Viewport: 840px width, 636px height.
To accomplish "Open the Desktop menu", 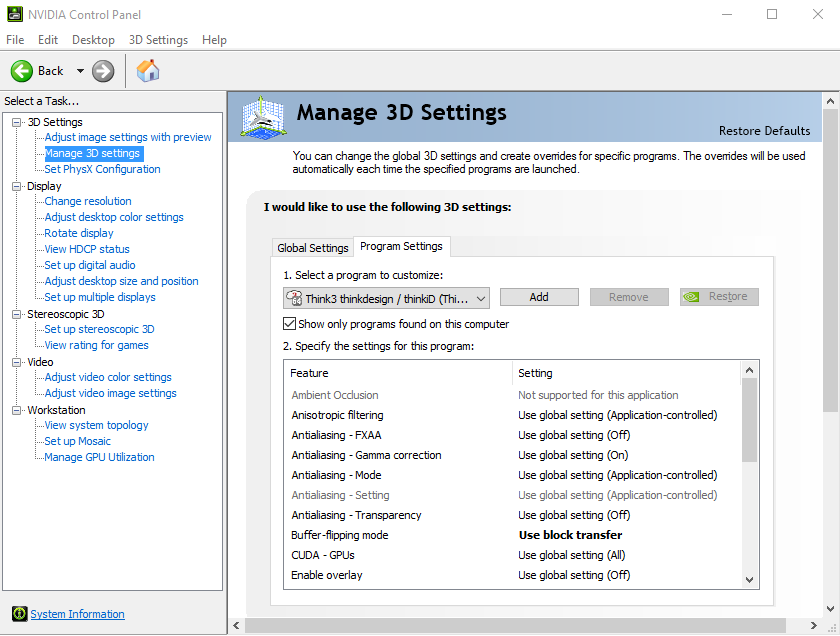I will coord(93,40).
